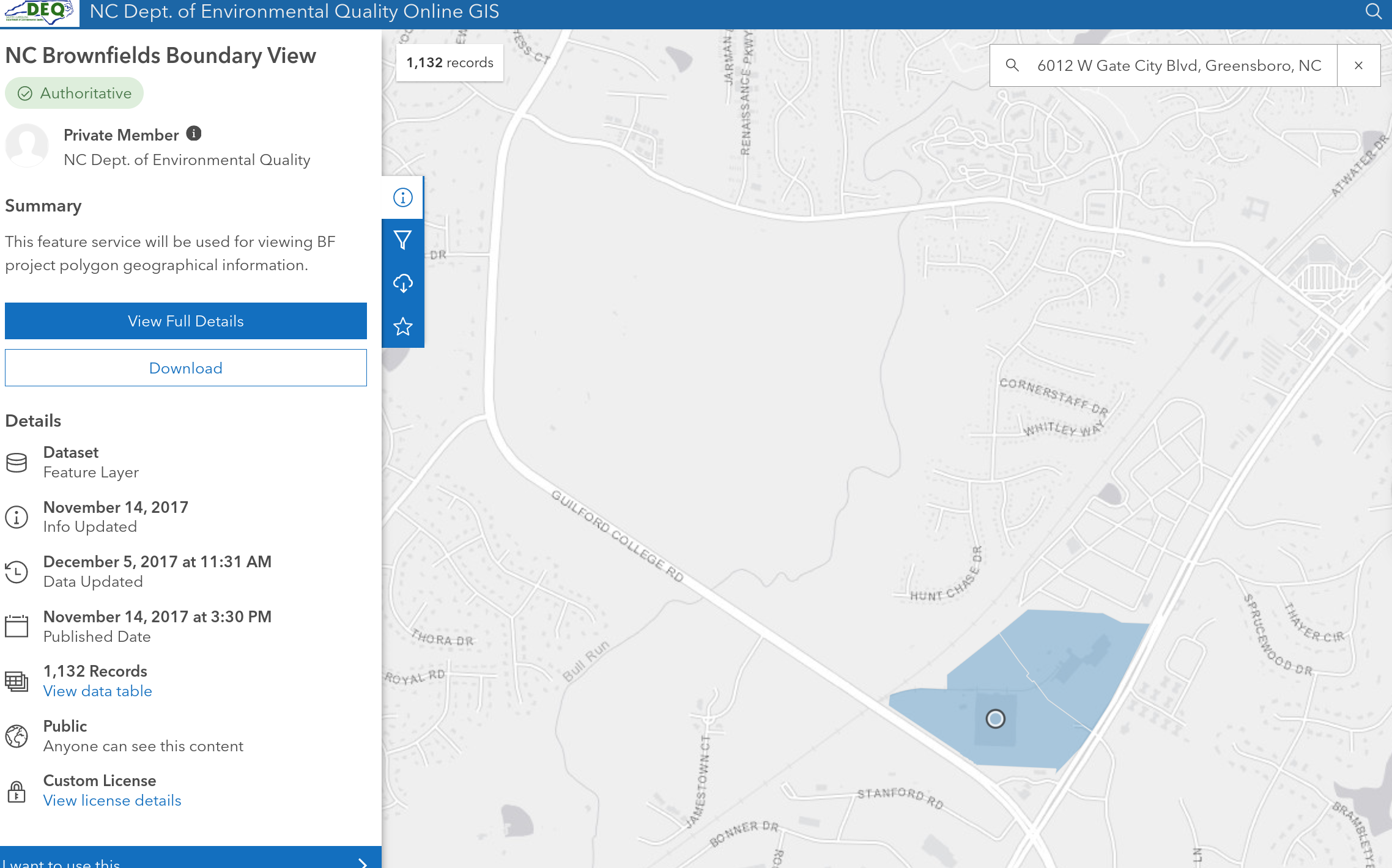
Task: Click the globe icon next to Public
Action: coord(17,735)
